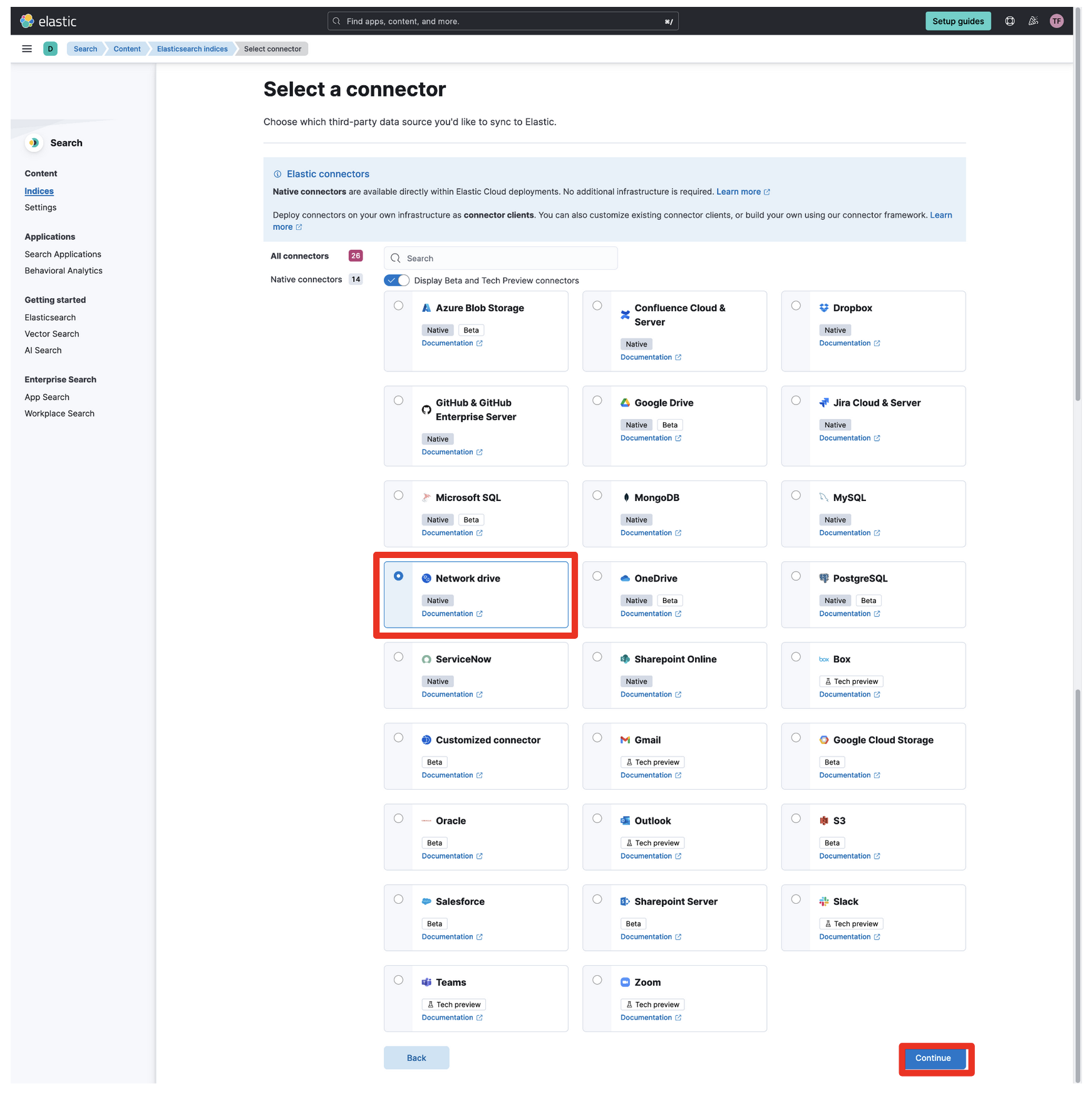Click the MongoDB leaf icon
This screenshot has width=1092, height=1096.
pyautogui.click(x=626, y=497)
